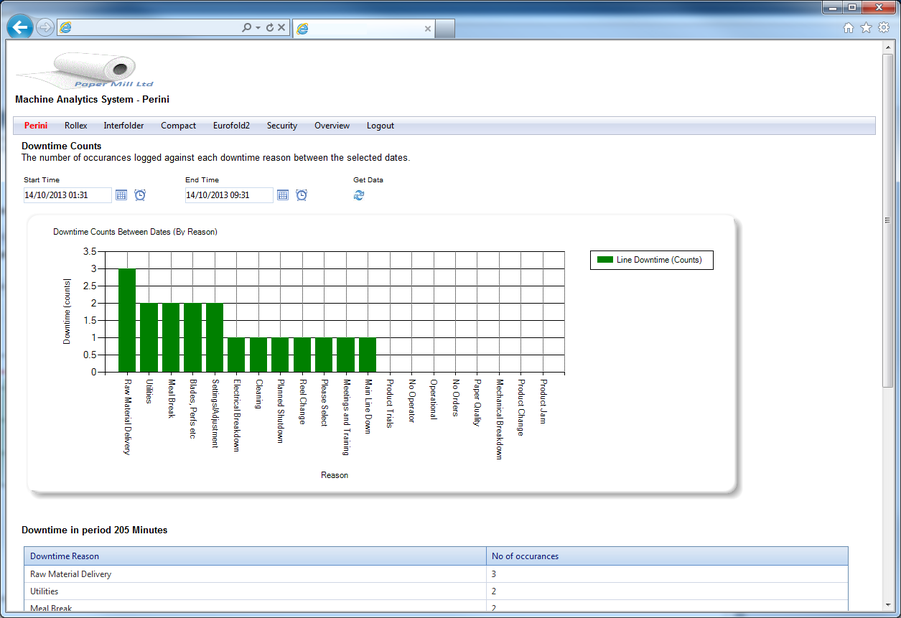
Task: Open the browser Tools gear menu
Action: click(x=884, y=28)
